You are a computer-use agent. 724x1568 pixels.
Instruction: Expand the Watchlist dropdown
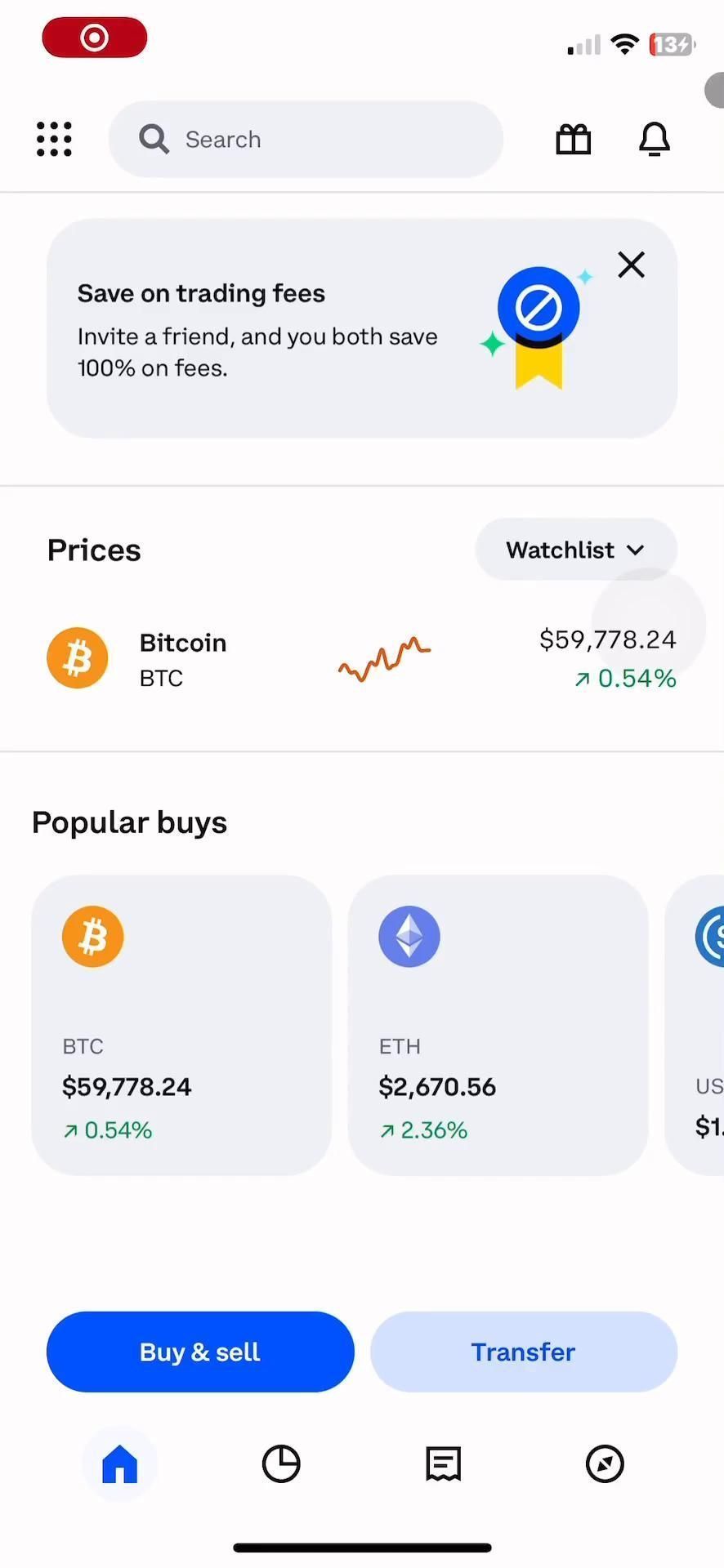(575, 550)
